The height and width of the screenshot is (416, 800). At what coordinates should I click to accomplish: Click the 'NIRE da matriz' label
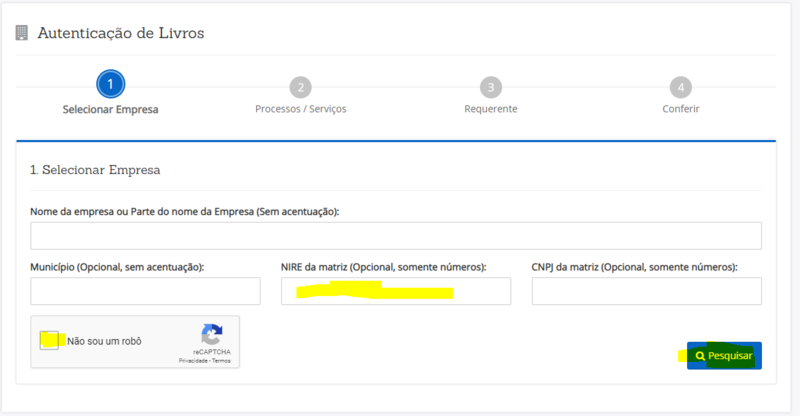coord(384,267)
